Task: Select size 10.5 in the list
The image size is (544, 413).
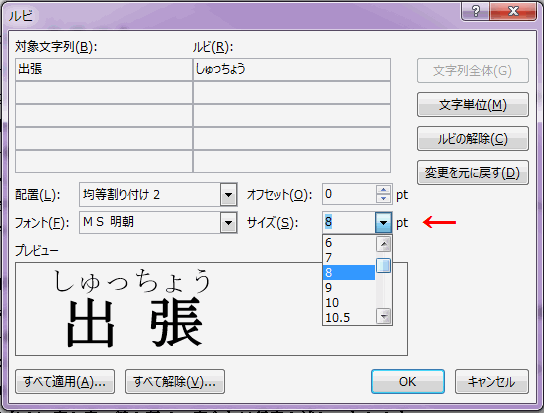Action: [x=349, y=317]
